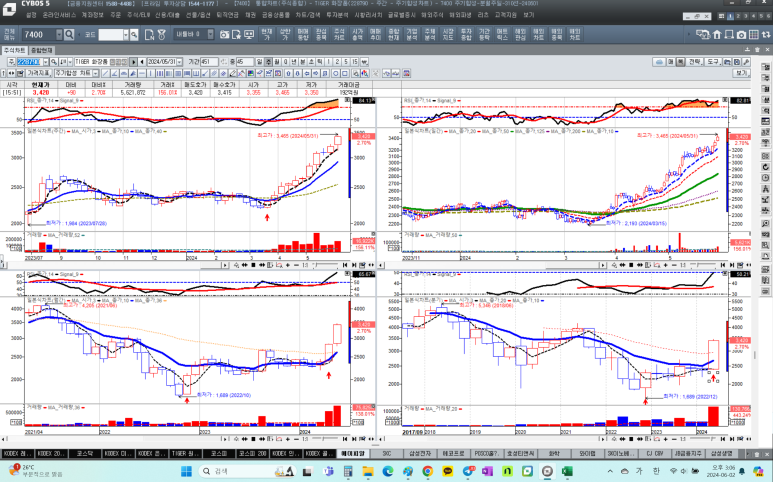The height and width of the screenshot is (482, 773).
Task: Open Chrome from the taskbar
Action: 427,472
